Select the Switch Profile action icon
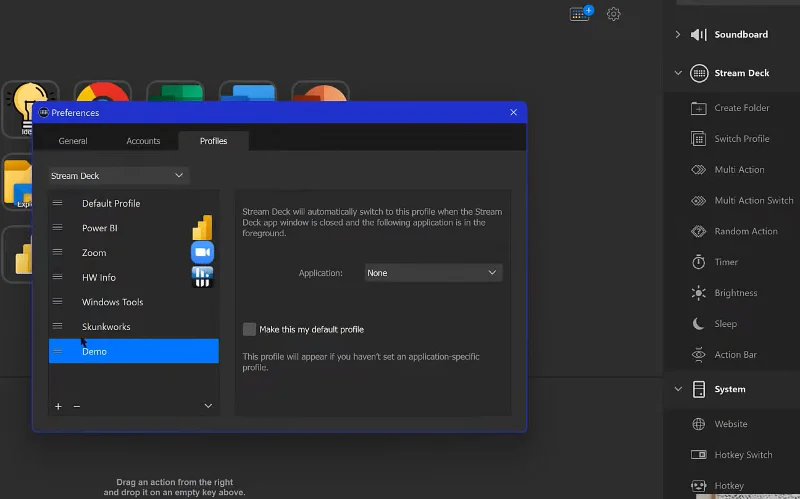This screenshot has width=800, height=499. coord(698,139)
